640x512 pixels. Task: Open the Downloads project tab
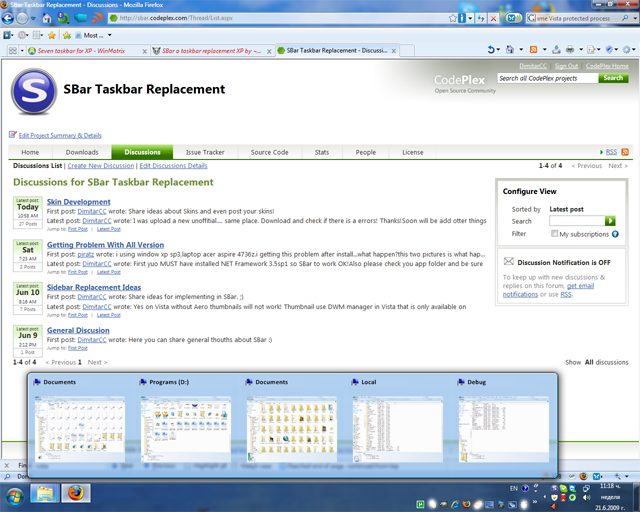pyautogui.click(x=82, y=152)
